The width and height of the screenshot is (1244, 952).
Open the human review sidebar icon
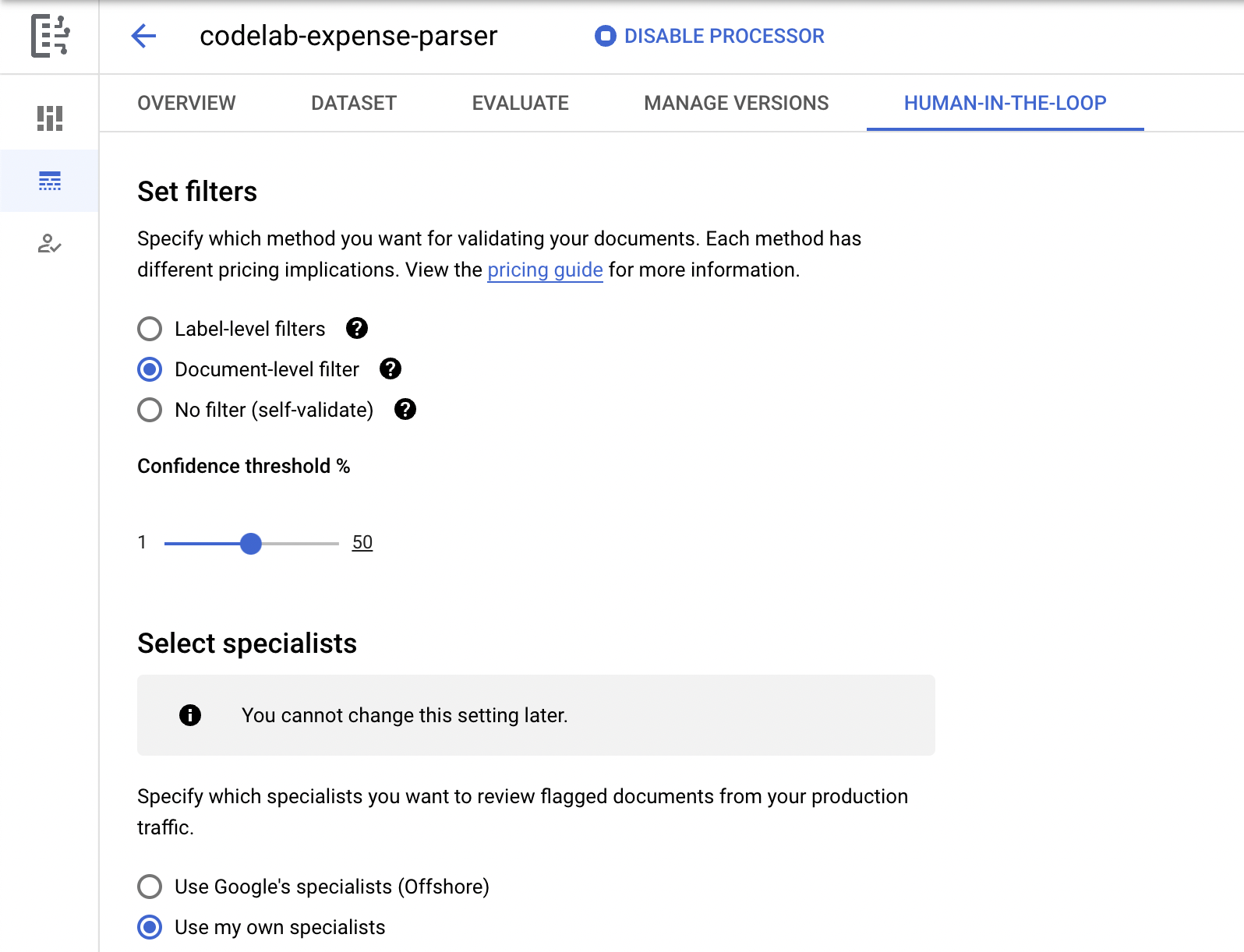pyautogui.click(x=50, y=245)
